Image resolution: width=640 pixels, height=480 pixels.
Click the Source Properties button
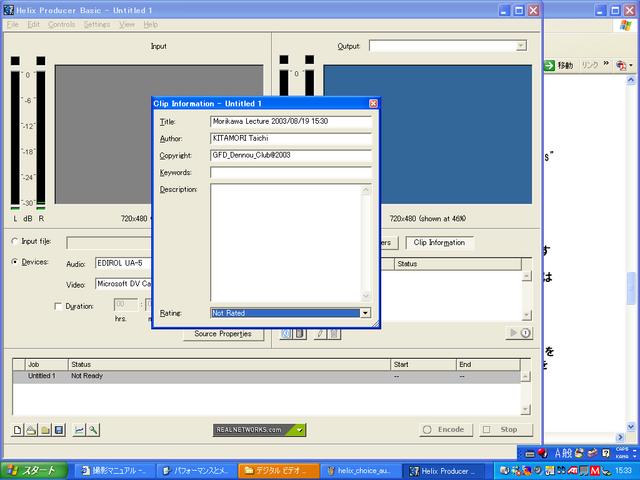pyautogui.click(x=223, y=334)
